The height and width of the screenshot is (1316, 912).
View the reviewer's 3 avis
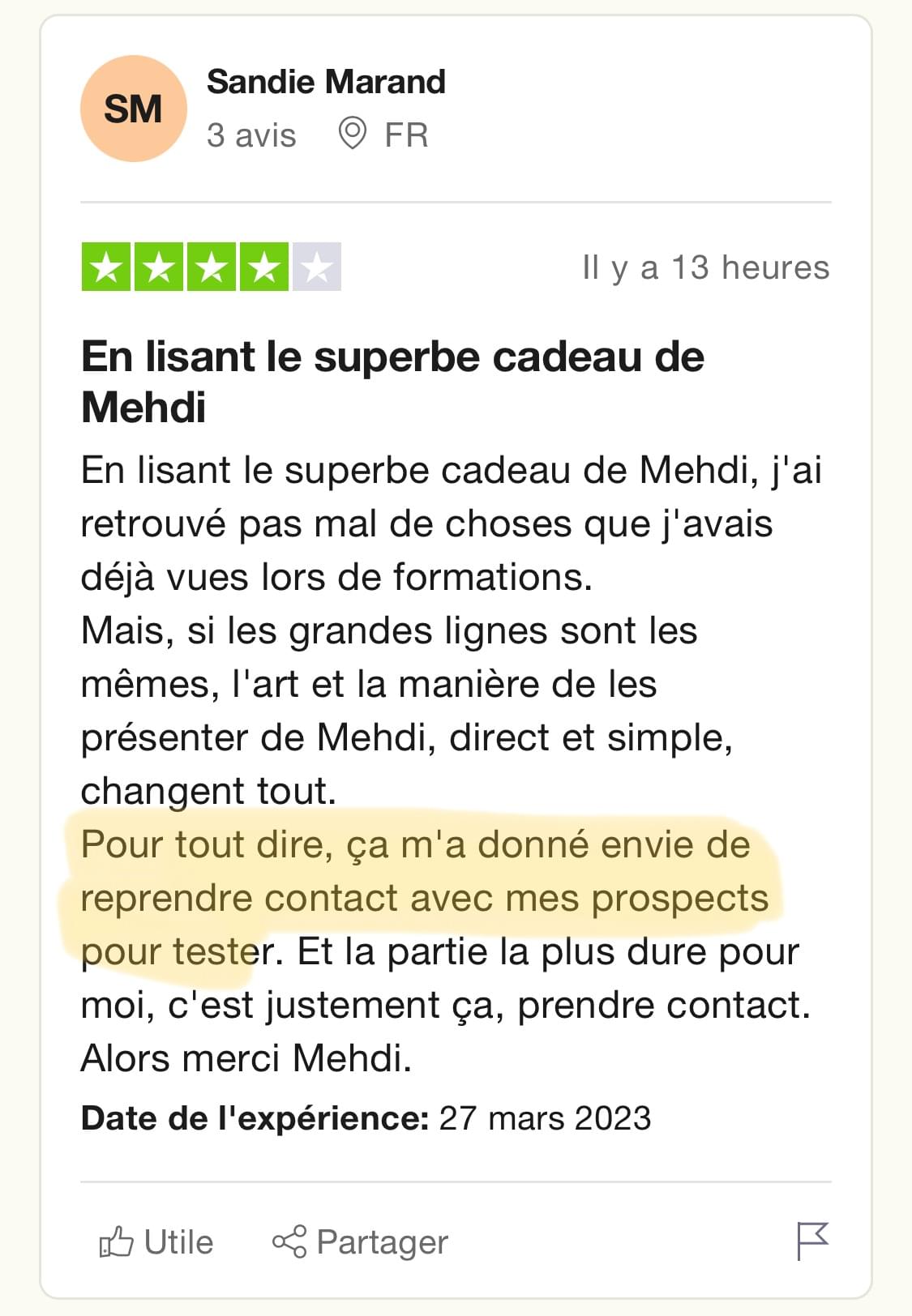pyautogui.click(x=251, y=135)
